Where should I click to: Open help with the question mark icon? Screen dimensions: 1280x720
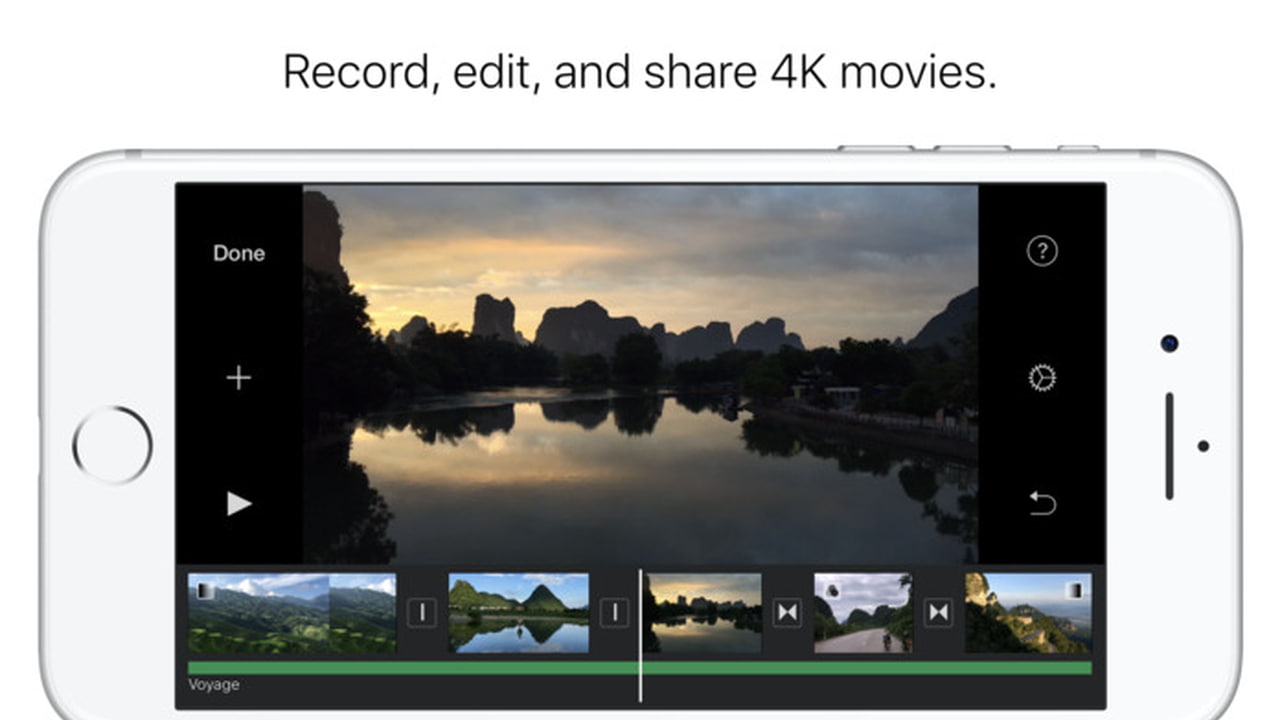1042,251
